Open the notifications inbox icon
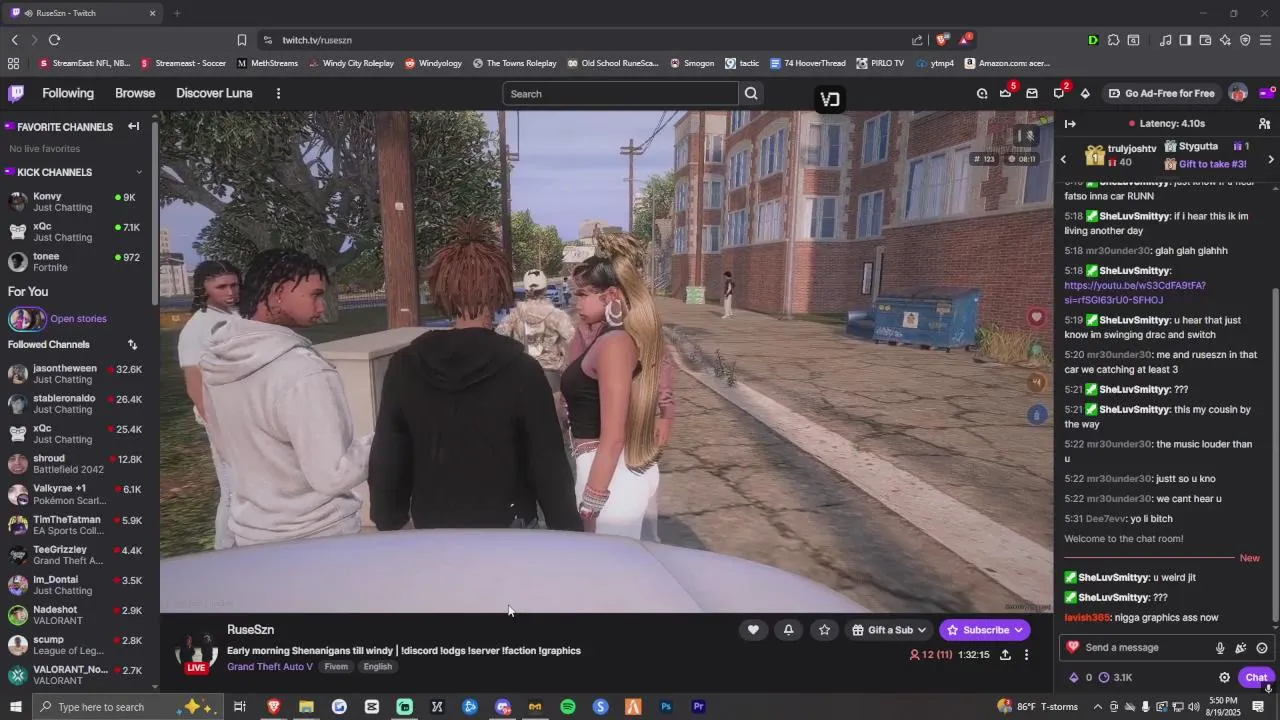 pos(1032,93)
